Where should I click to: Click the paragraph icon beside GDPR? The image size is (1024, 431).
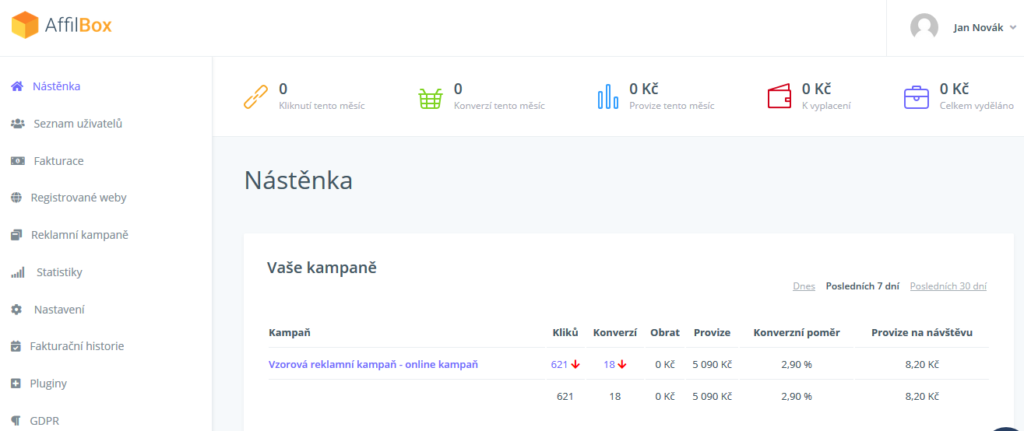(16, 421)
